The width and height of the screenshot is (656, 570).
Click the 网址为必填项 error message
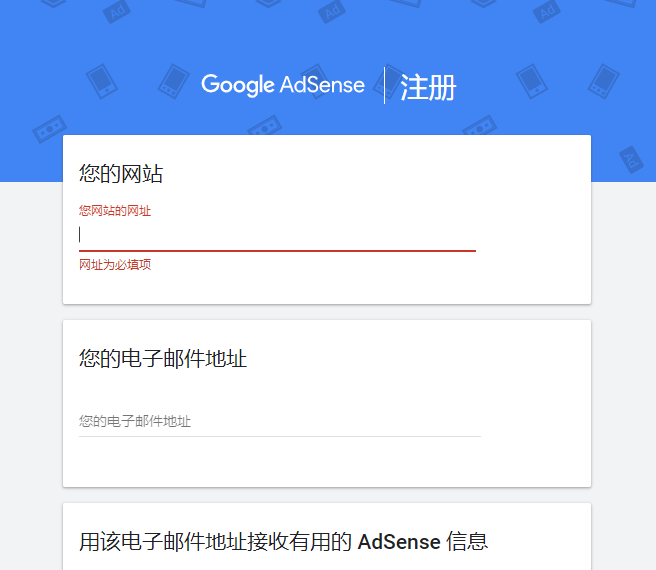pos(115,264)
